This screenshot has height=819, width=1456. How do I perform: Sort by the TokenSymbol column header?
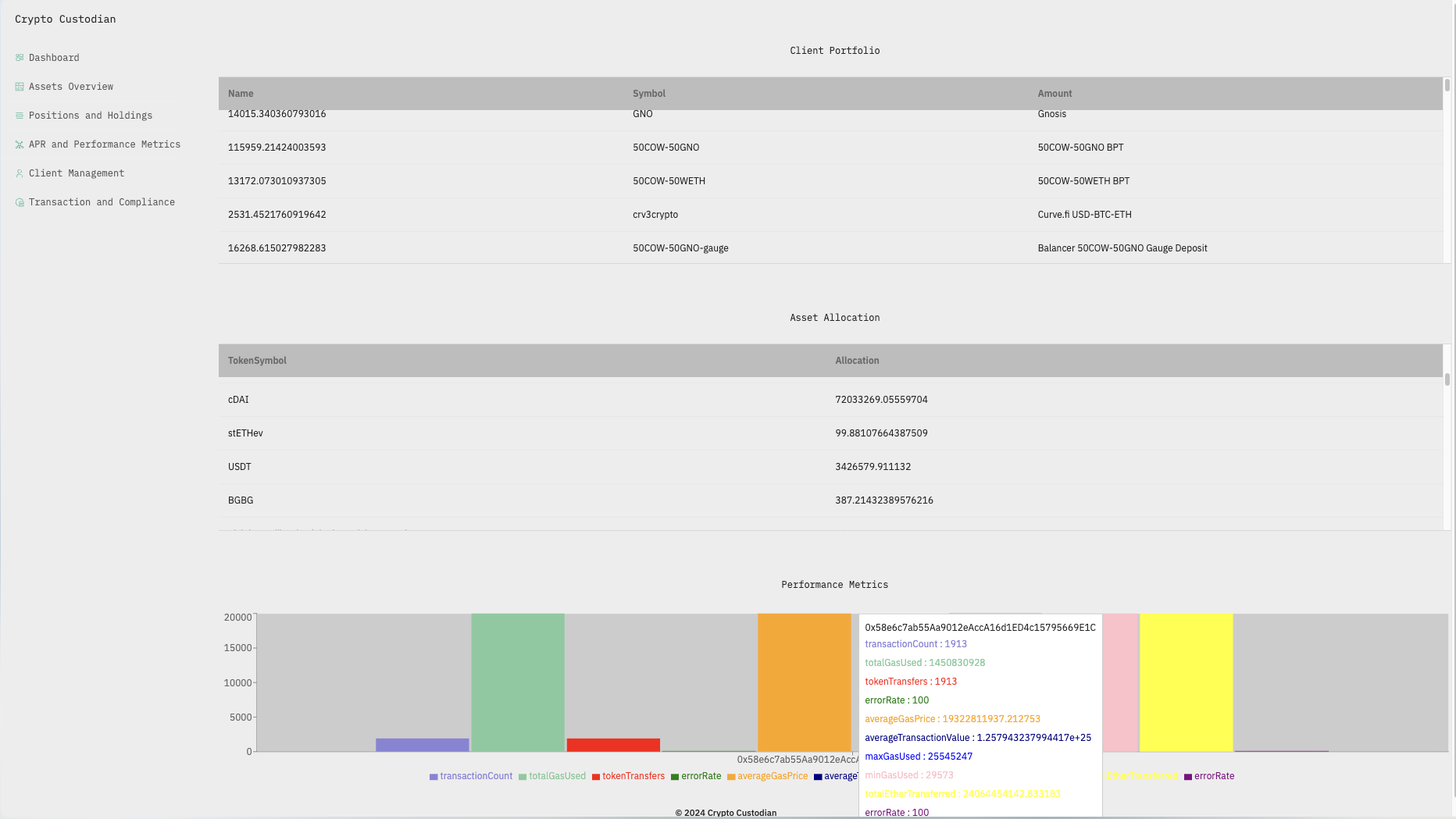coord(257,361)
